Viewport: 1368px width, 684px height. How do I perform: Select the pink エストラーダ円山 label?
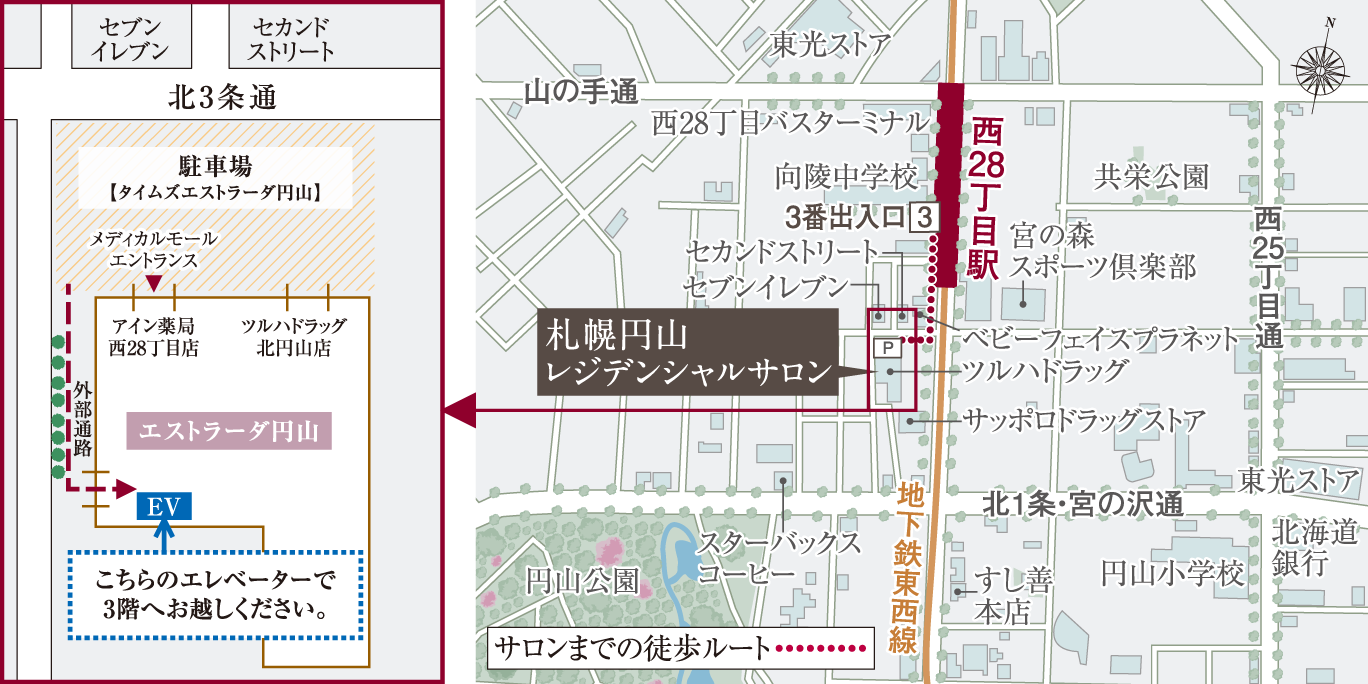point(229,432)
